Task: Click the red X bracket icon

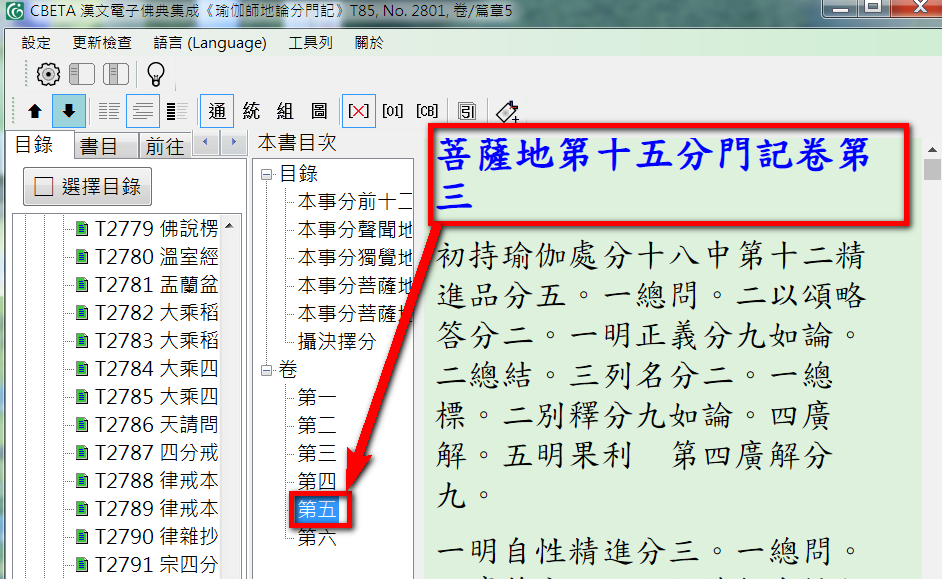Action: (358, 111)
